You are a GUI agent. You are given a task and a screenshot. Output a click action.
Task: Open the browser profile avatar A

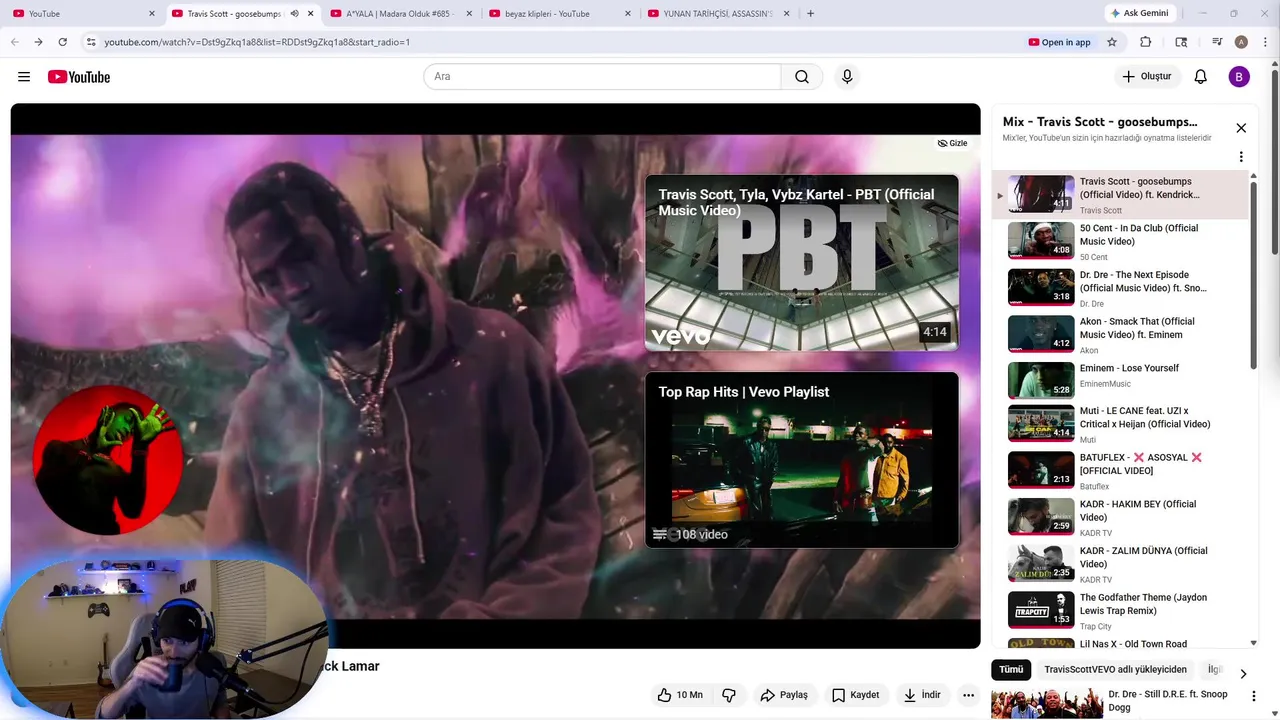(x=1241, y=42)
